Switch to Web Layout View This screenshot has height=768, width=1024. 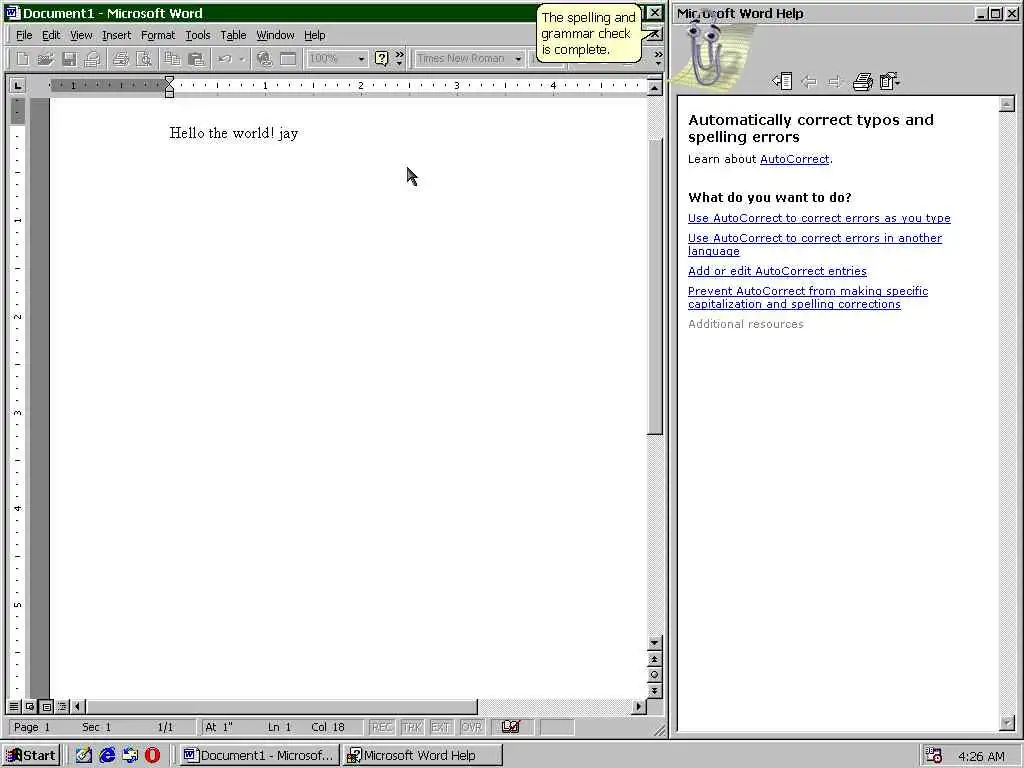point(30,706)
